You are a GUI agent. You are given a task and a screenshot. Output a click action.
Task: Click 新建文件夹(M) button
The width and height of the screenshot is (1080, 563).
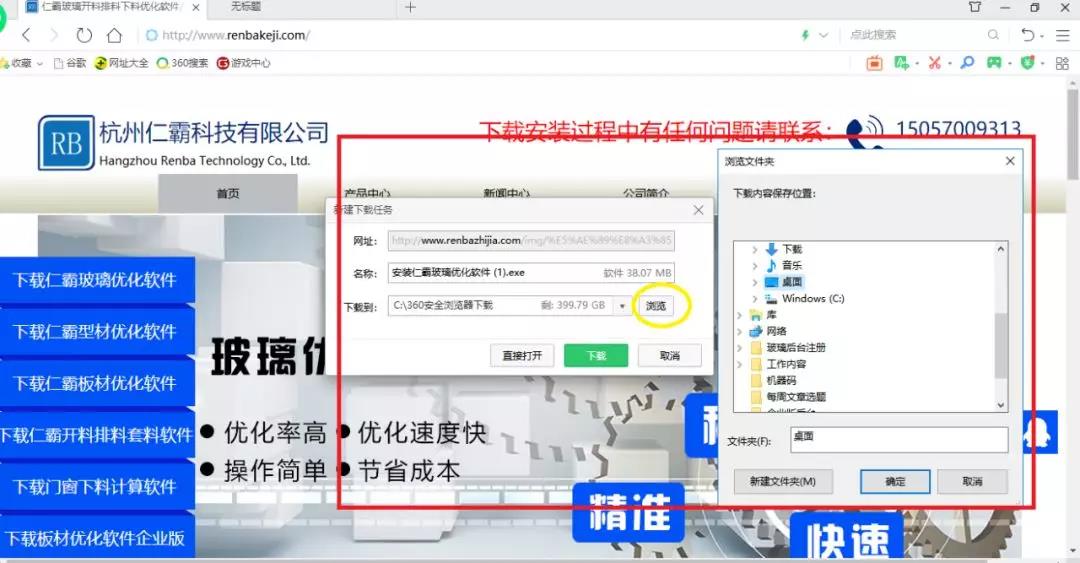[x=782, y=482]
